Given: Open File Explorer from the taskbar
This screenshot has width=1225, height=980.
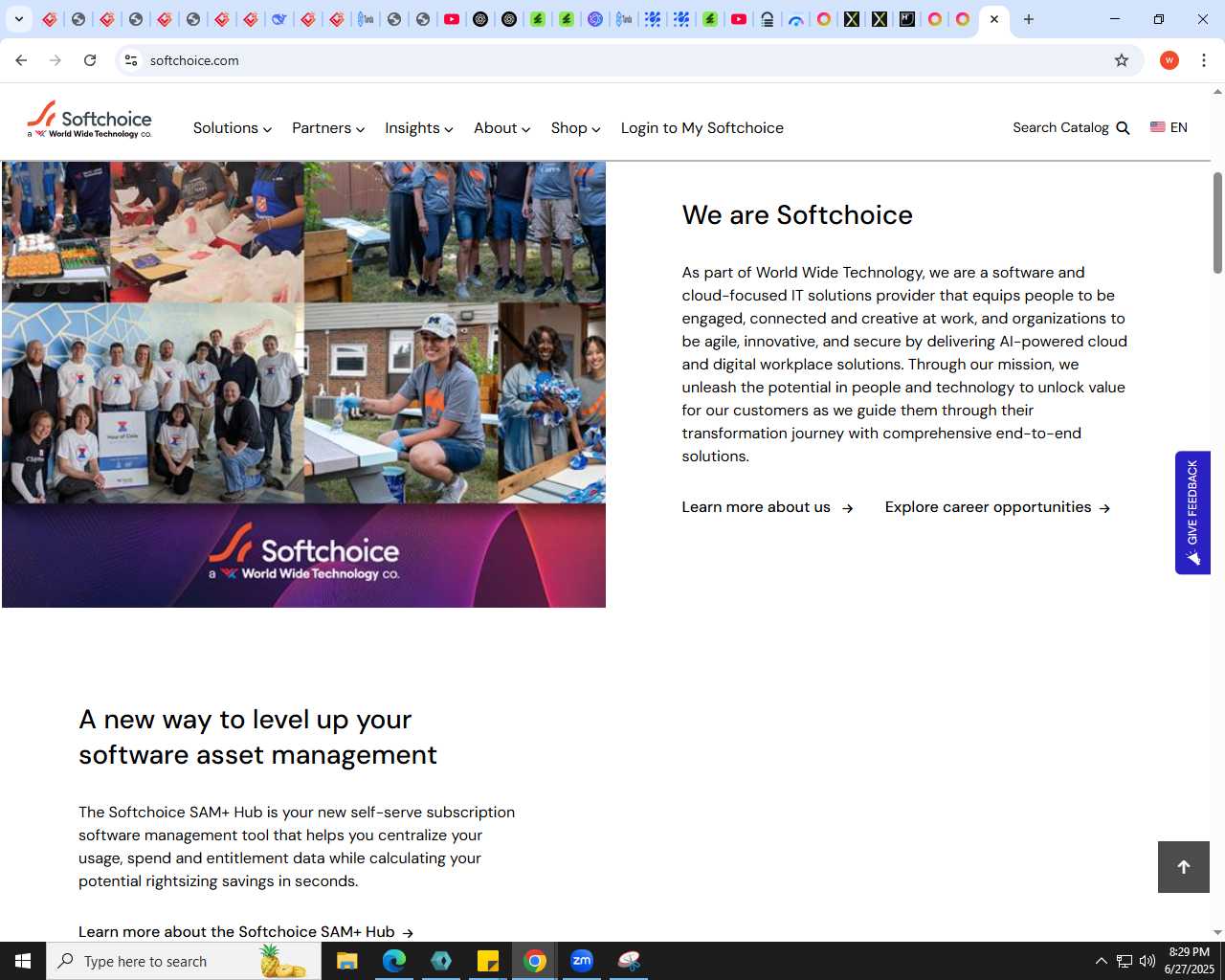Looking at the screenshot, I should (346, 961).
